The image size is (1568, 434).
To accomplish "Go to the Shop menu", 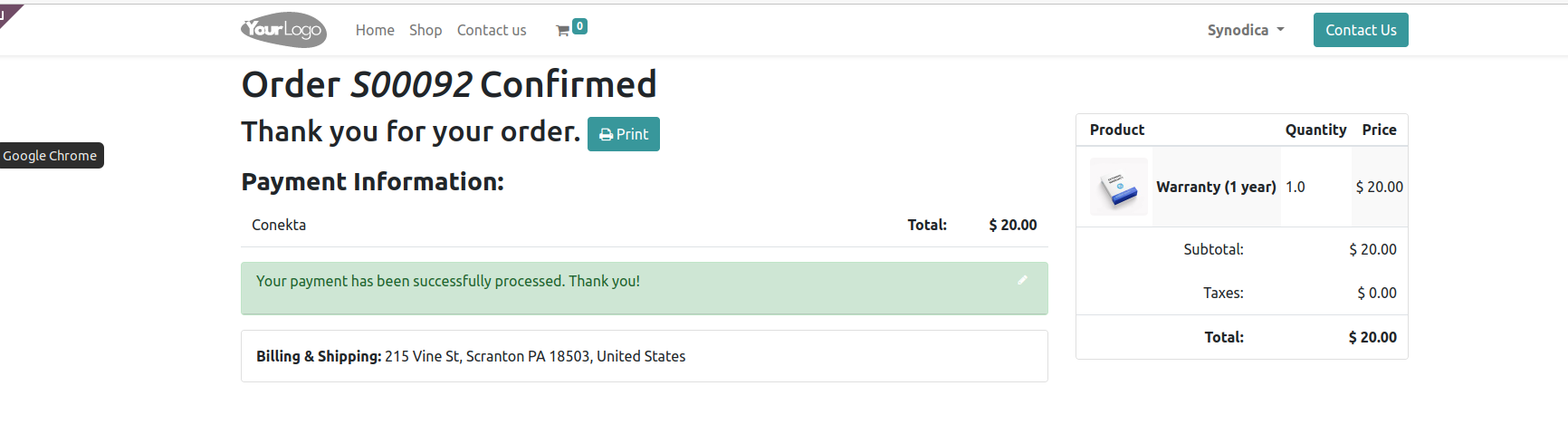I will [x=425, y=30].
